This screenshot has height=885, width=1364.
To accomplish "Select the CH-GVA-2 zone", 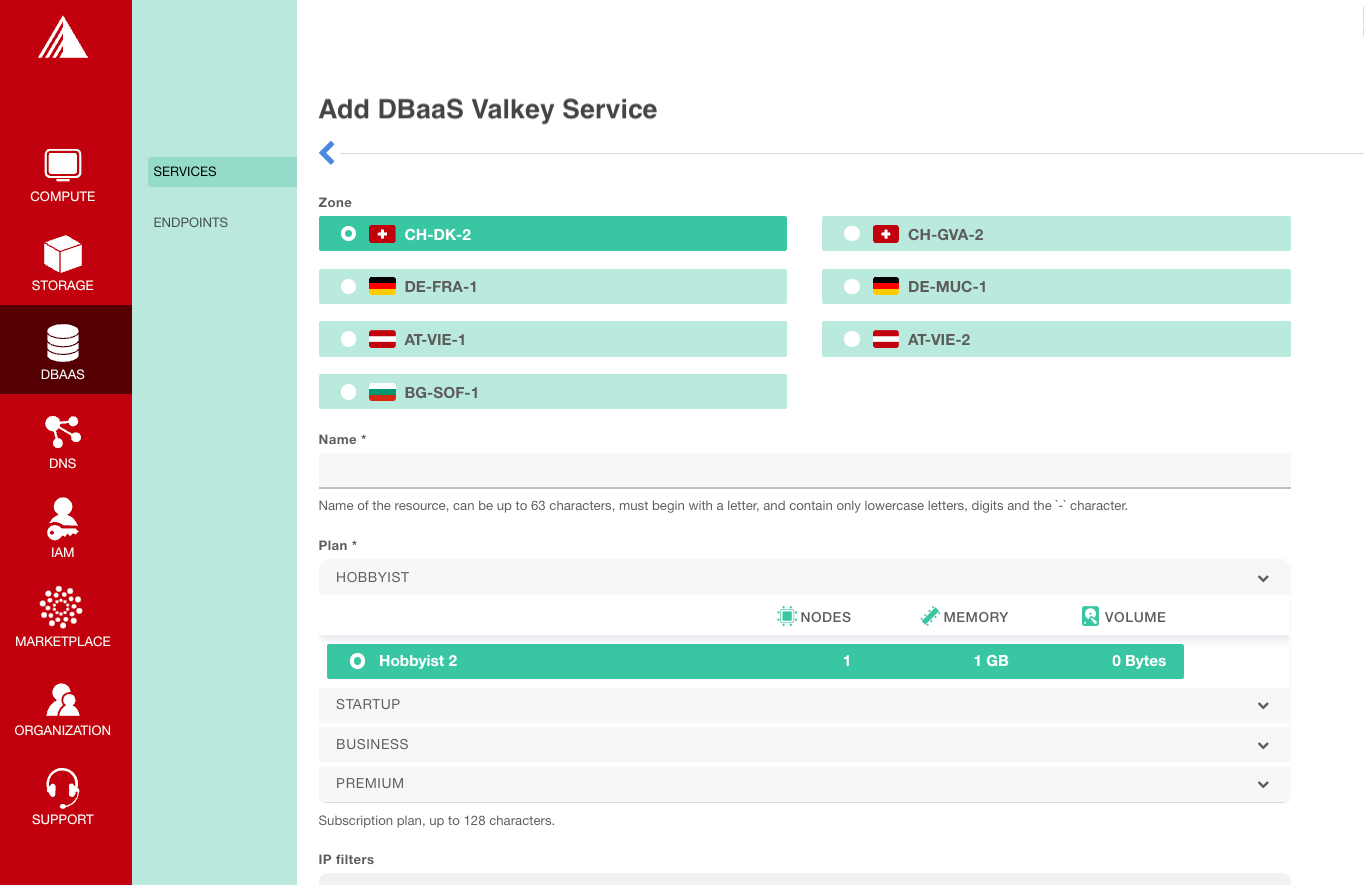I will (x=1056, y=233).
